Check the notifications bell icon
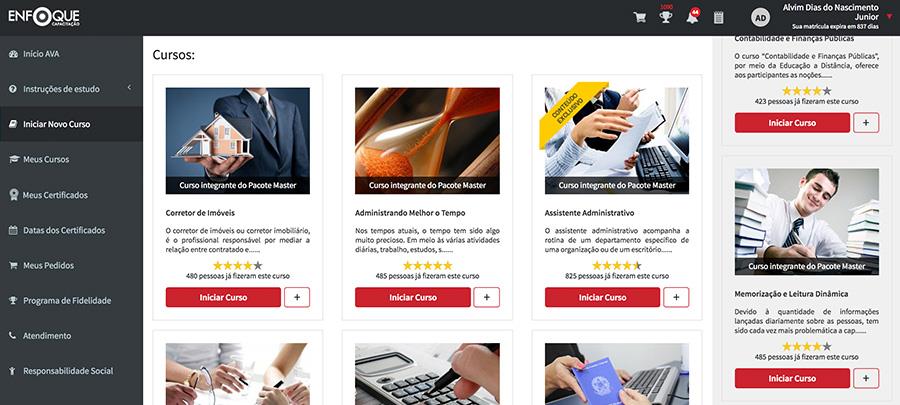 click(692, 17)
